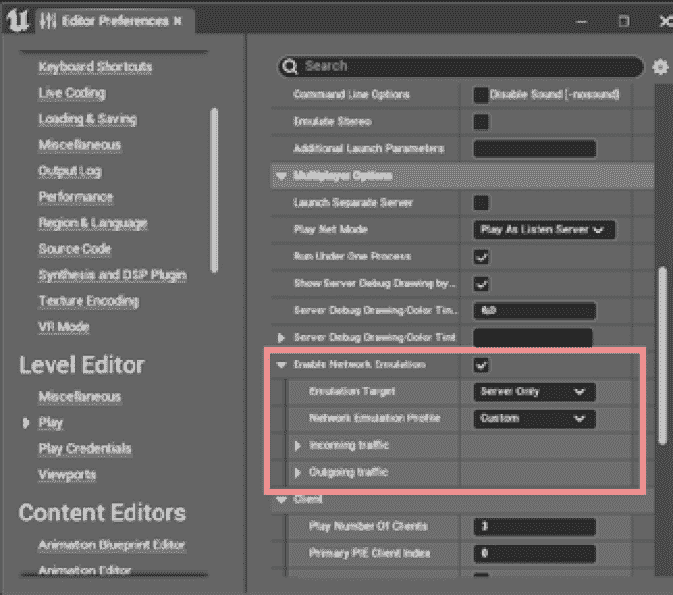Collapse the Enable Network Emulation row

click(281, 365)
